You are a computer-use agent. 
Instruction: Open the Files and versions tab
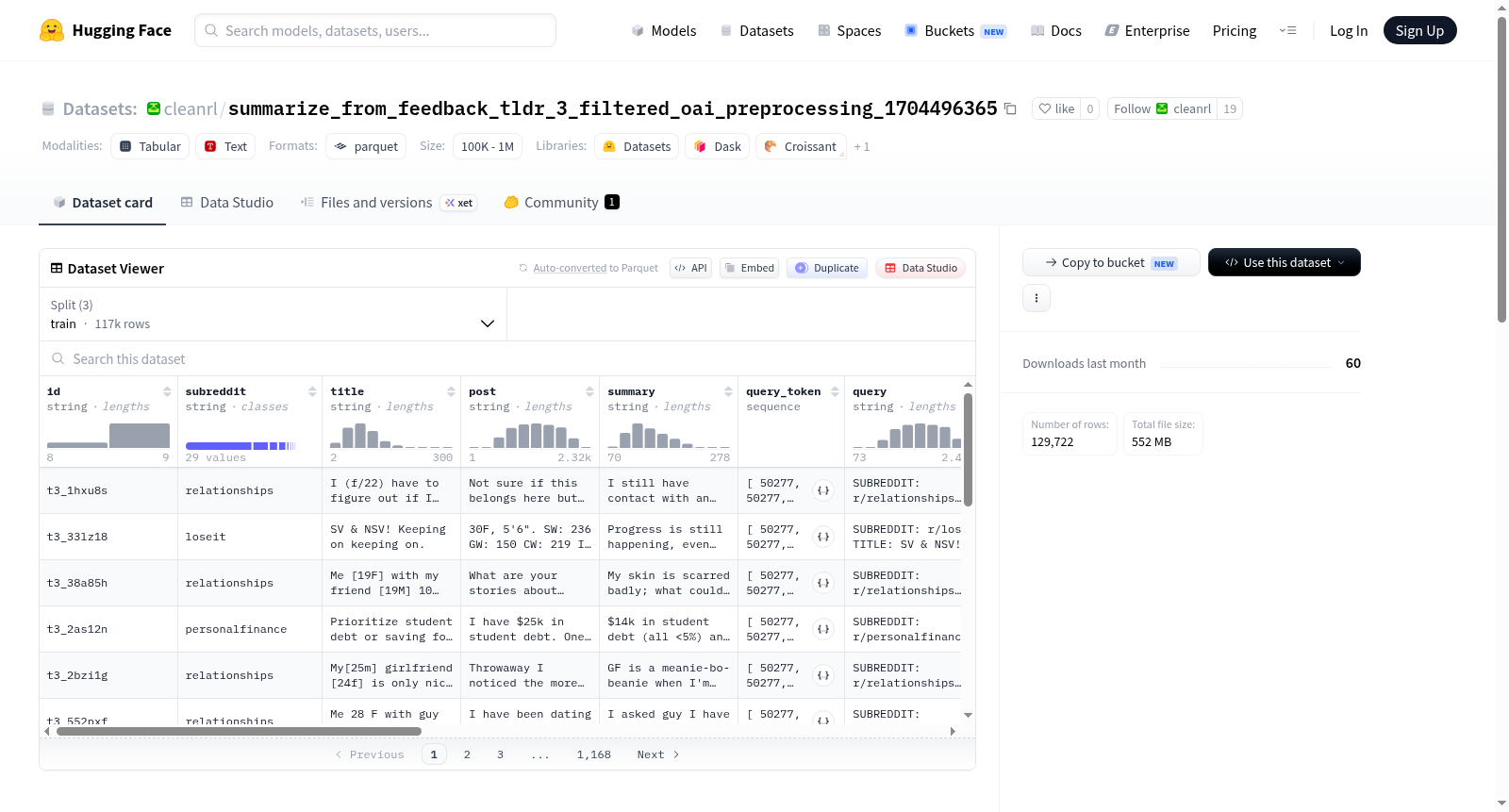[x=389, y=202]
